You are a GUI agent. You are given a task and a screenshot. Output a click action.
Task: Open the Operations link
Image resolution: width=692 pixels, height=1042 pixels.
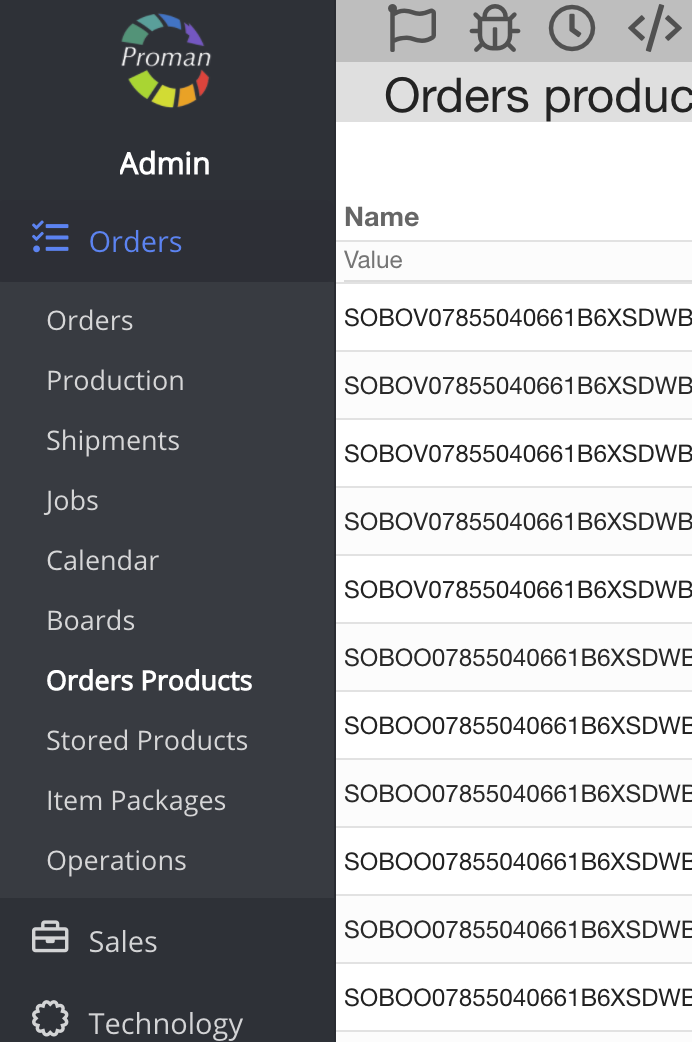(116, 861)
